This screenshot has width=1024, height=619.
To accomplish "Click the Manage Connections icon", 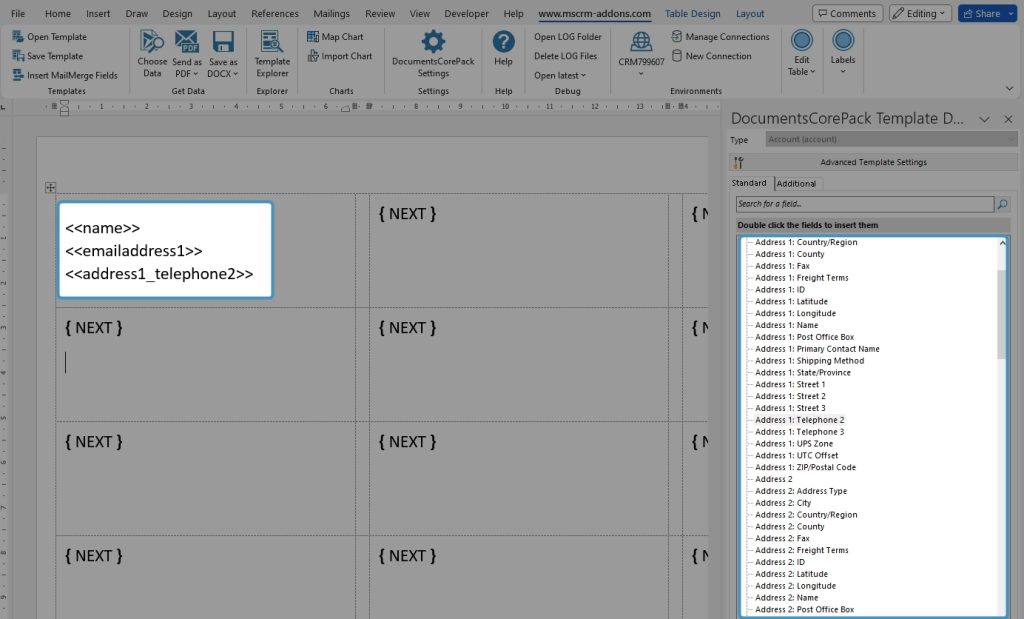I will 677,37.
